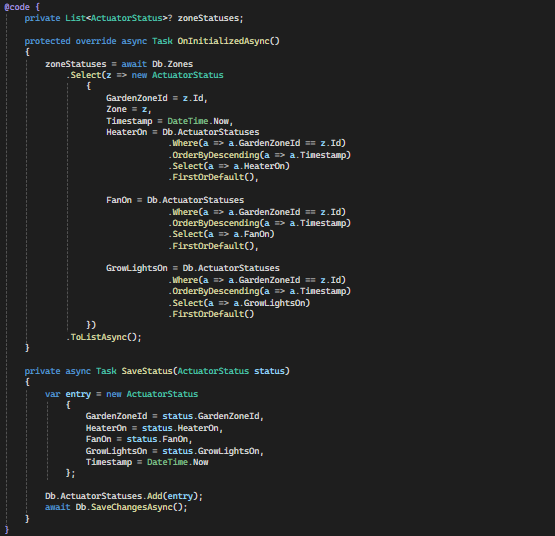Image resolution: width=555 pixels, height=536 pixels.
Task: Click the SaveStatus method name
Action: coord(147,371)
